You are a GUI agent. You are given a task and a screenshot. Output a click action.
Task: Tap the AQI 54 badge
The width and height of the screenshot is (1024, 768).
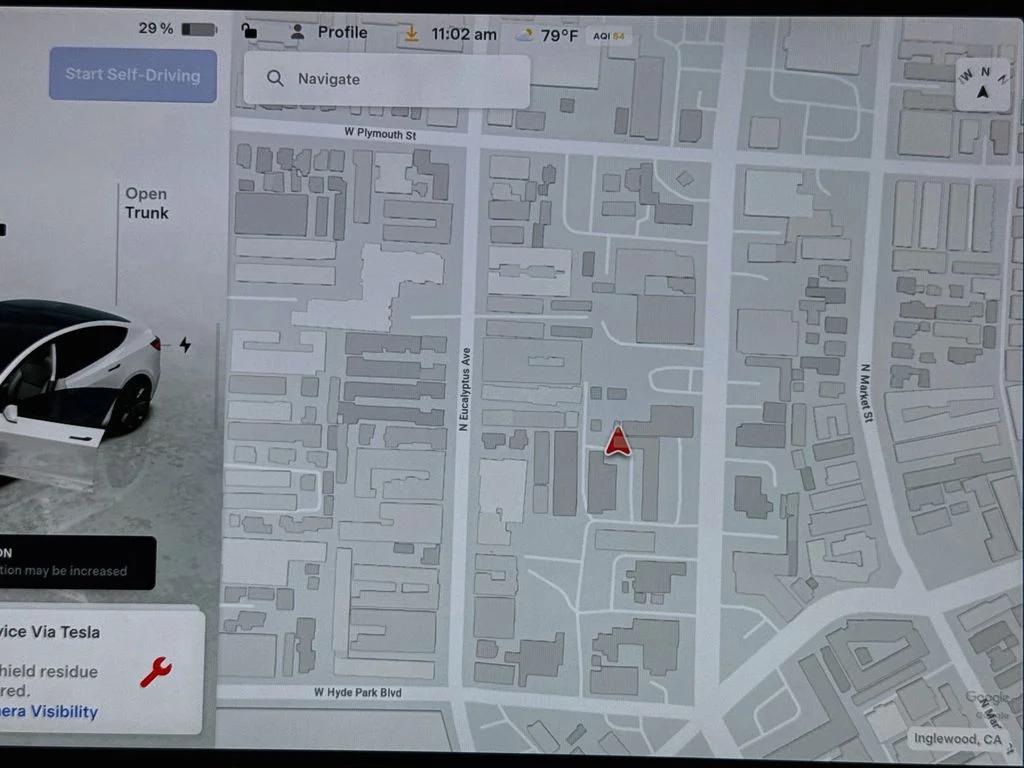click(x=609, y=36)
